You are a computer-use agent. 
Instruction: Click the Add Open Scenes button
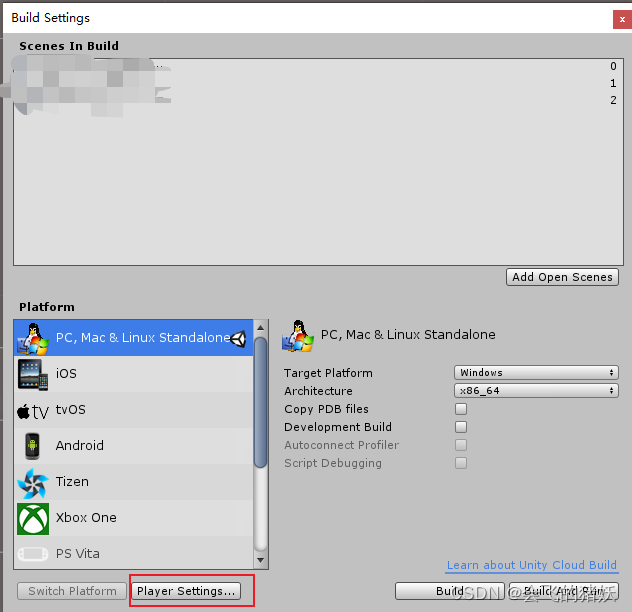tap(562, 277)
